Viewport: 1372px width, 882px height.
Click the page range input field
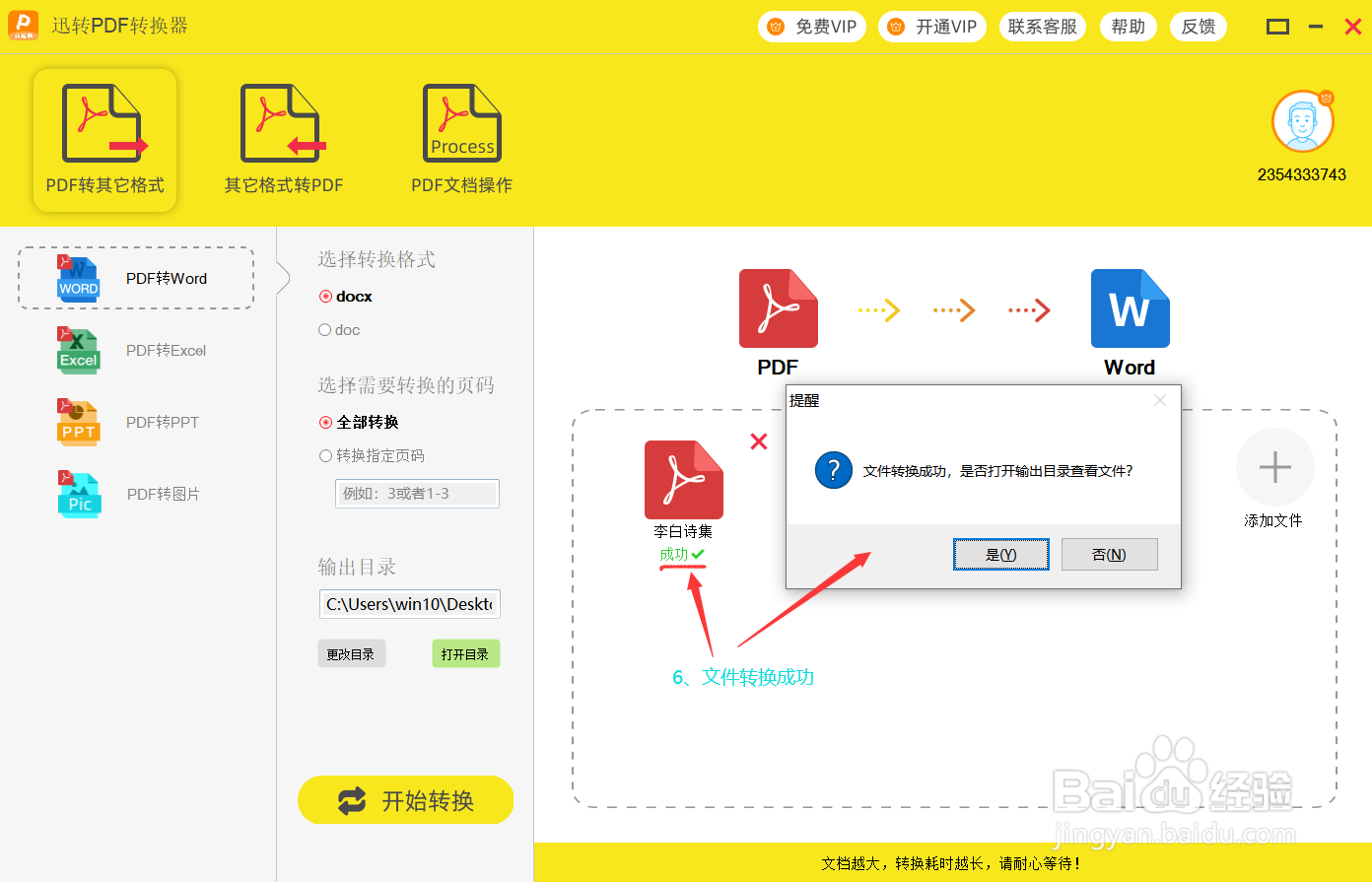pyautogui.click(x=417, y=494)
